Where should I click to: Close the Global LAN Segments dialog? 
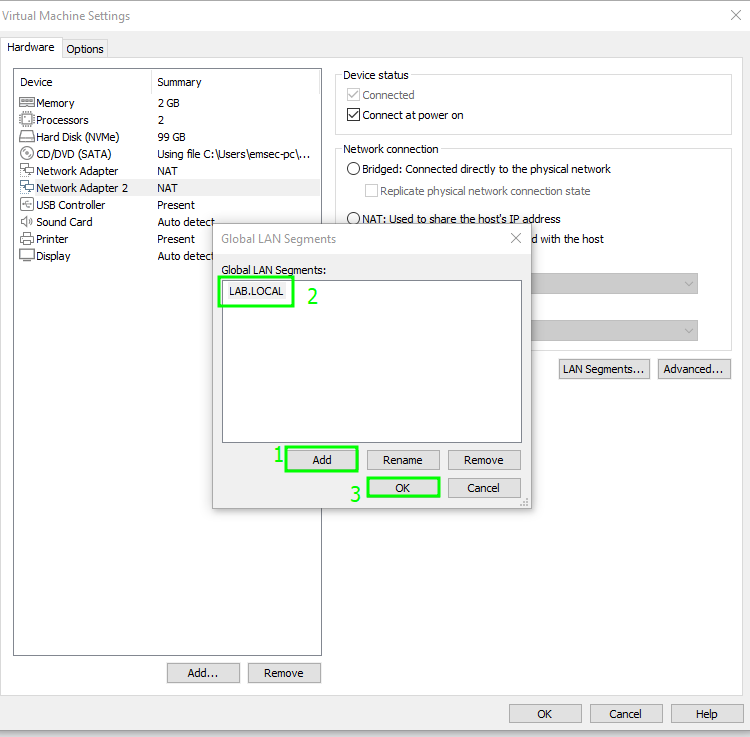click(516, 238)
